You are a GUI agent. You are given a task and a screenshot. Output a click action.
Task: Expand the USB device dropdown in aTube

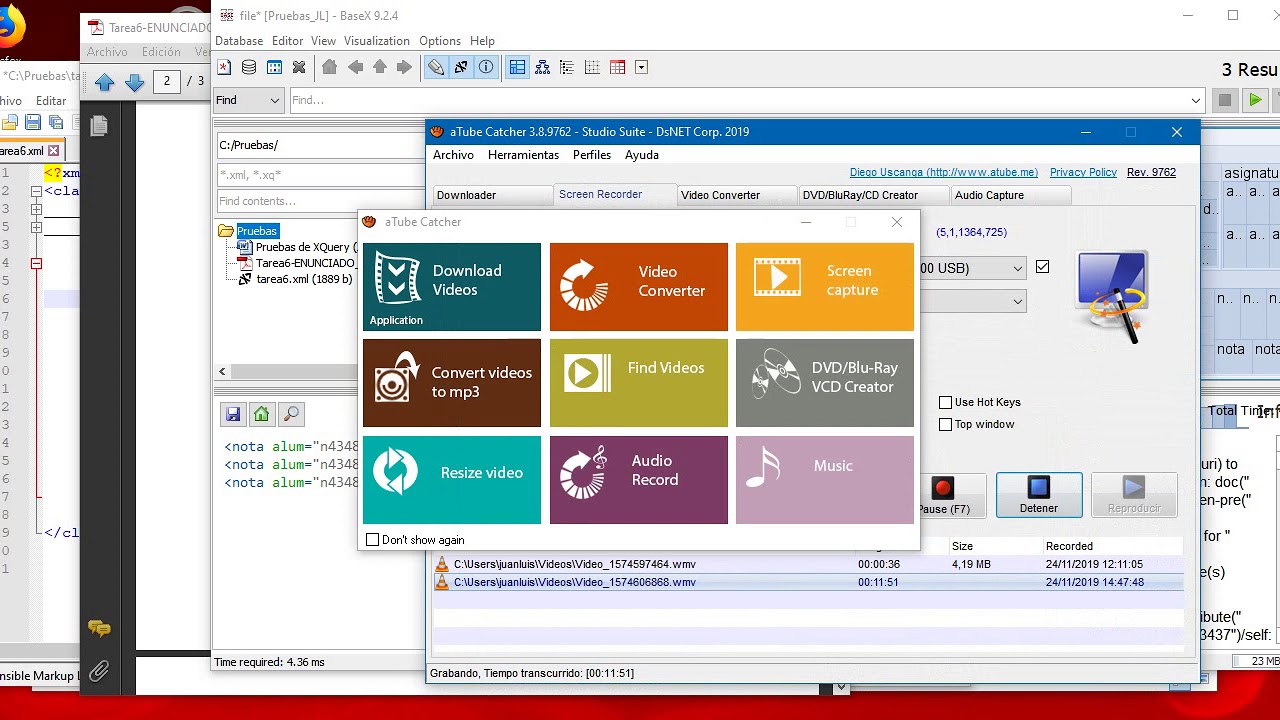(x=1018, y=268)
